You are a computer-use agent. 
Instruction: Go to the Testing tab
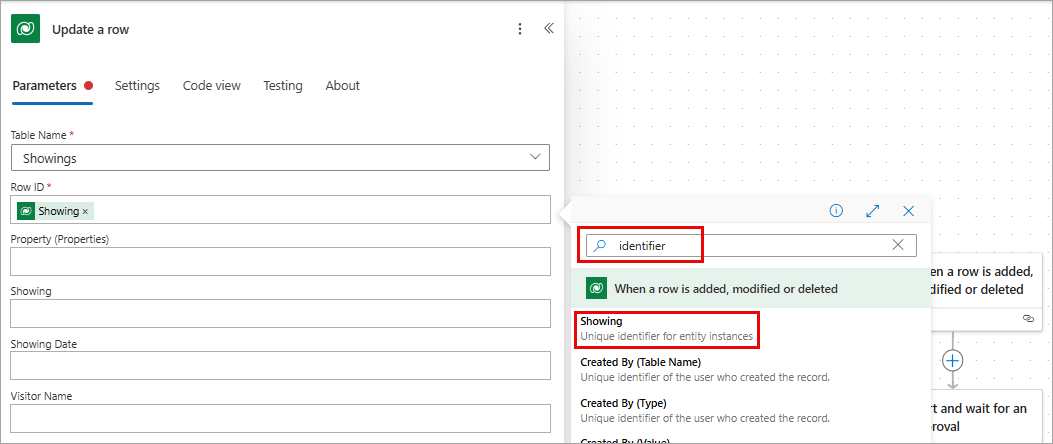coord(283,86)
